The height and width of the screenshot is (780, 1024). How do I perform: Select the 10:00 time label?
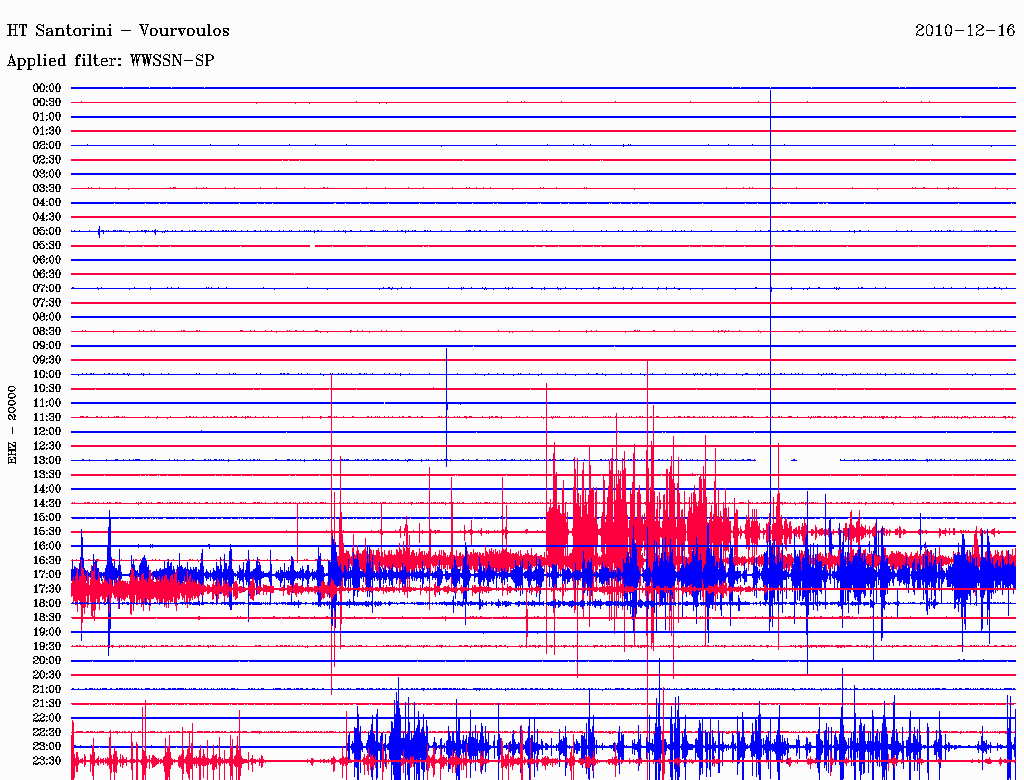click(47, 374)
